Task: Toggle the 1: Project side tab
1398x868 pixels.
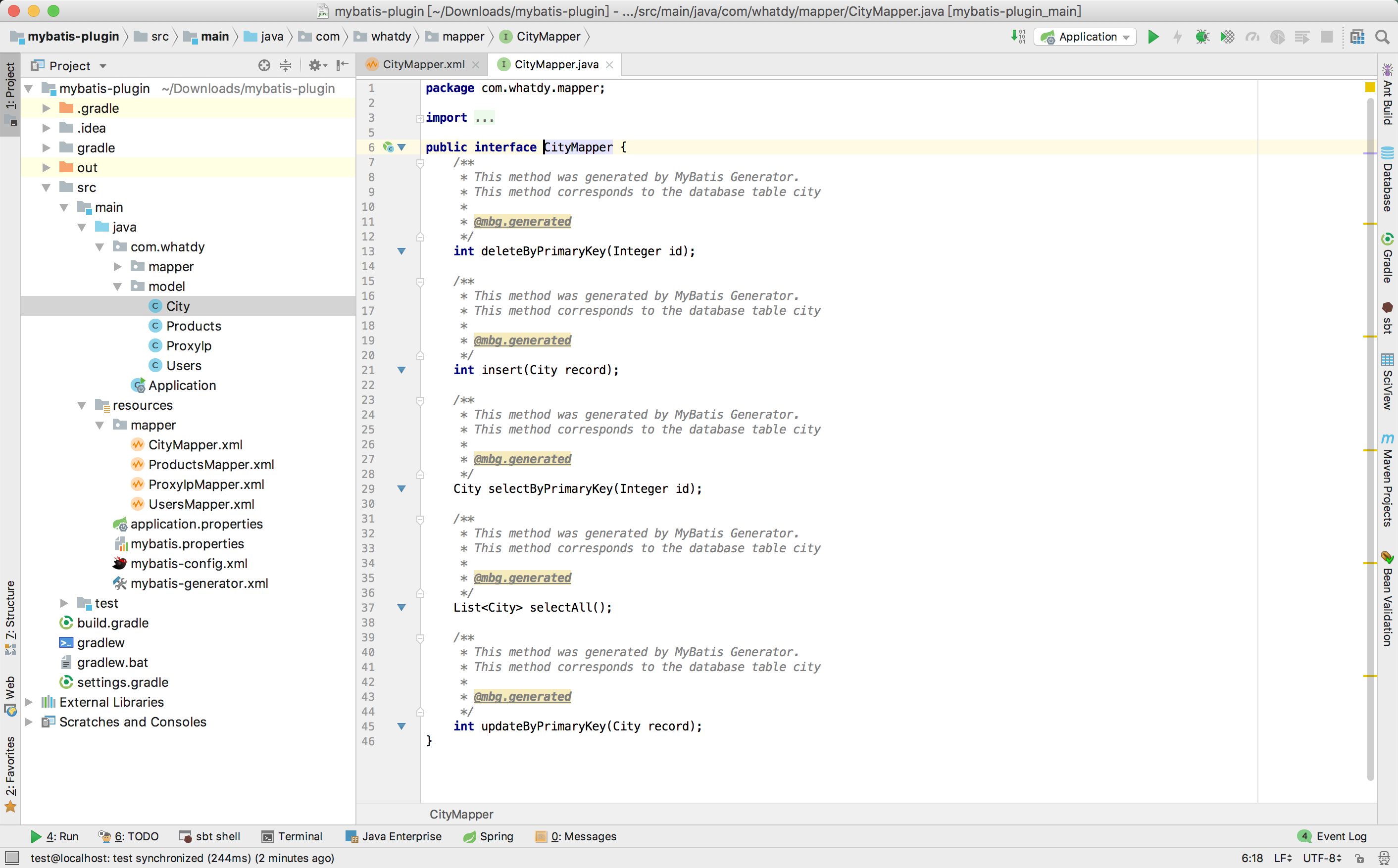Action: (10, 94)
